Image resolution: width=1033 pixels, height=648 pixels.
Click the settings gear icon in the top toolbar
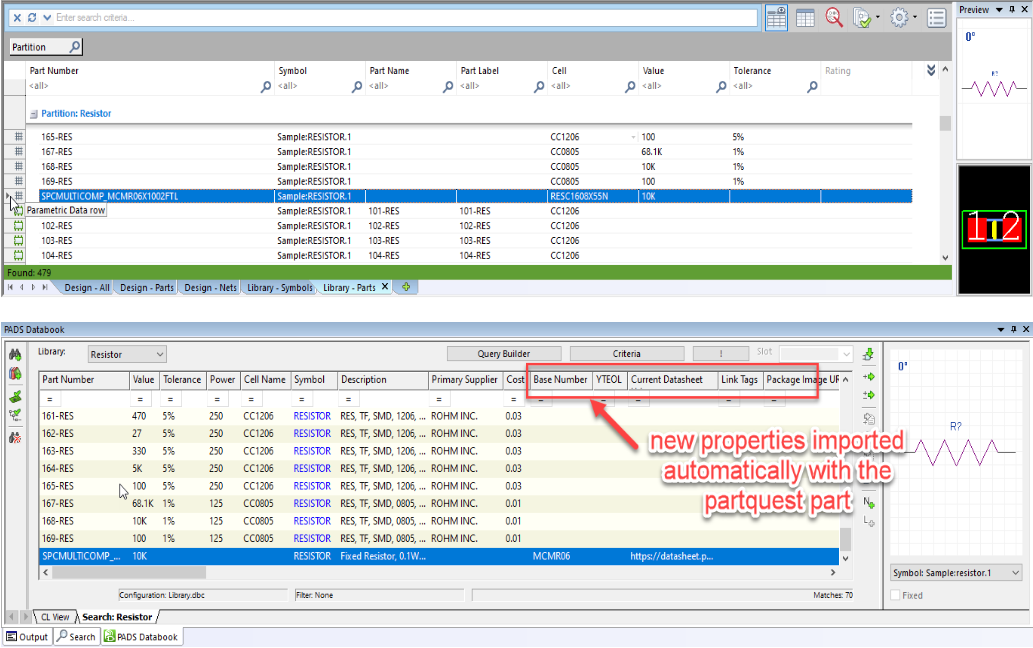coord(899,17)
